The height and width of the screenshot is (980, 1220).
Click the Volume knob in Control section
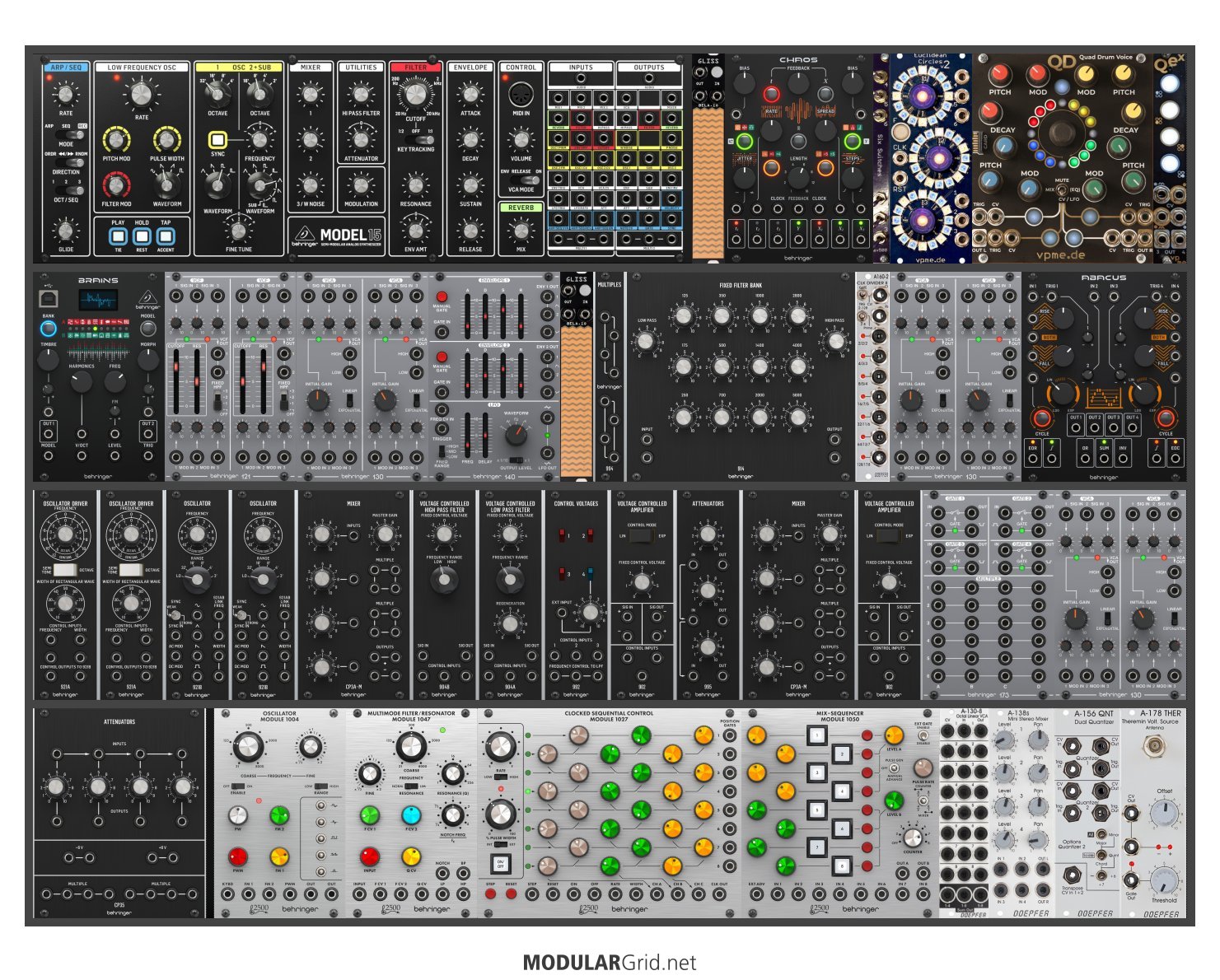point(521,141)
